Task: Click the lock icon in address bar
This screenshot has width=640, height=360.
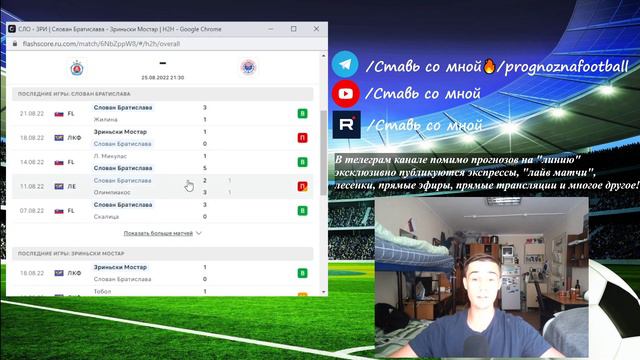Action: click(x=15, y=44)
